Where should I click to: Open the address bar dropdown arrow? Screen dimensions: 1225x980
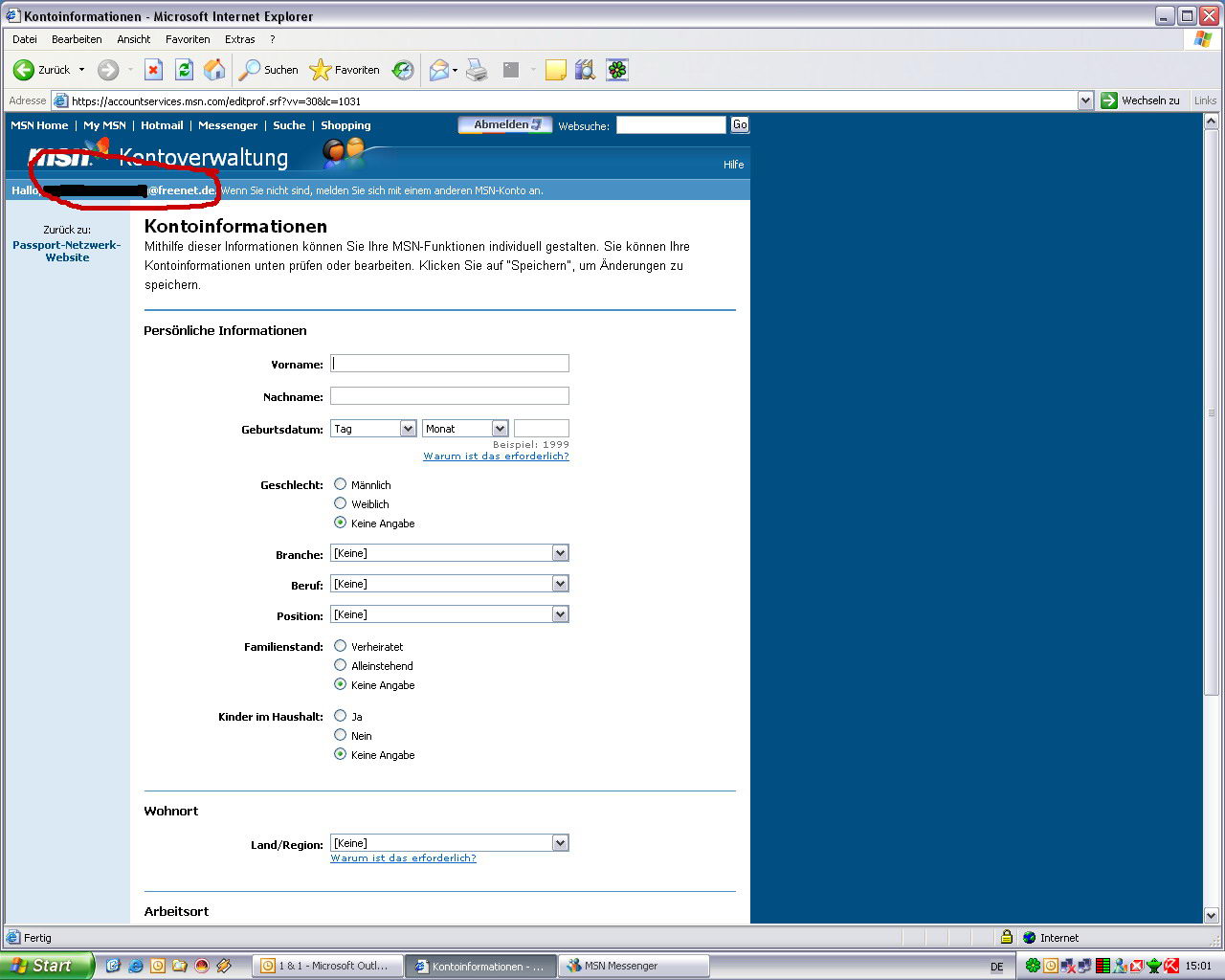(1085, 100)
